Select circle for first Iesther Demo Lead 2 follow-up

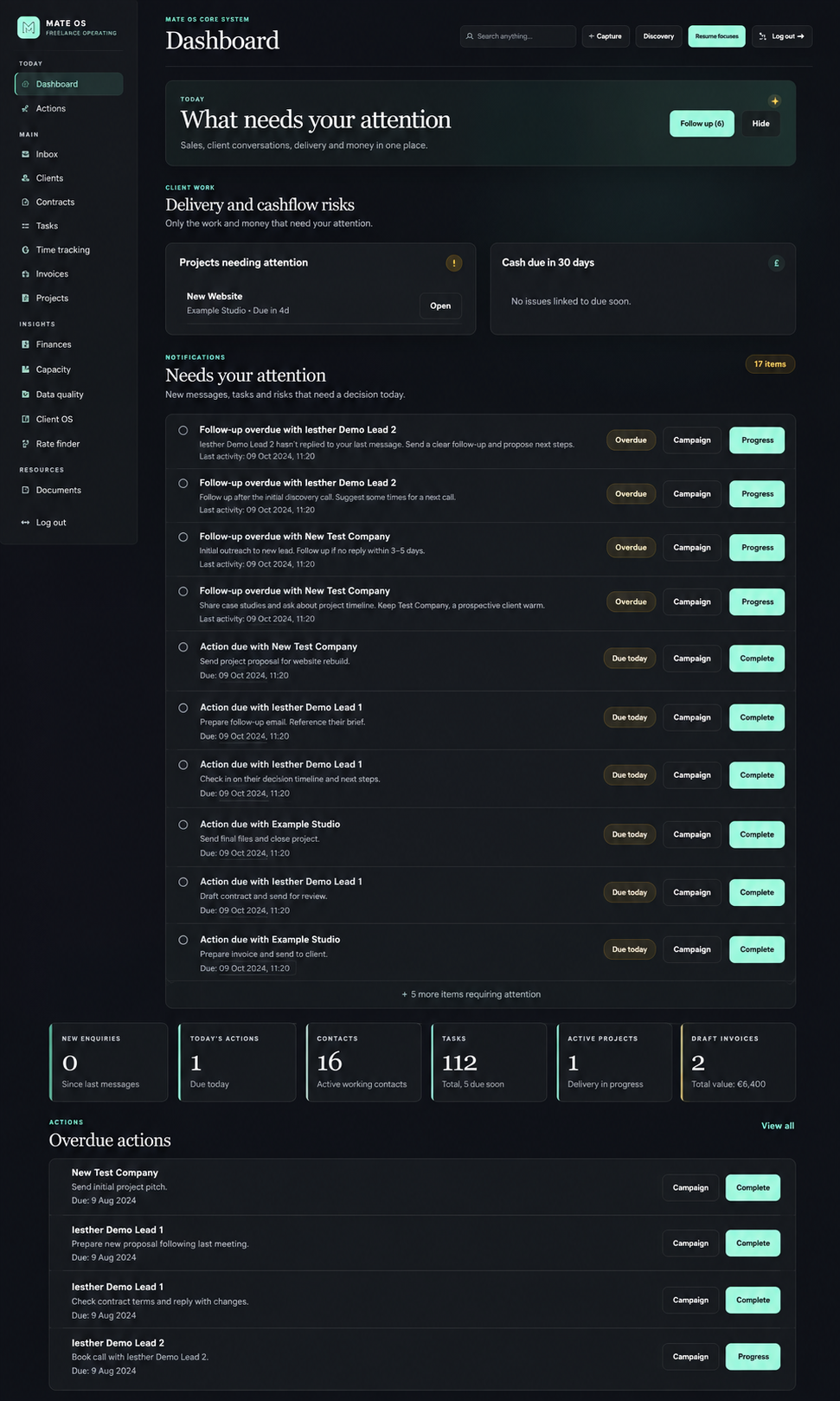(x=183, y=430)
